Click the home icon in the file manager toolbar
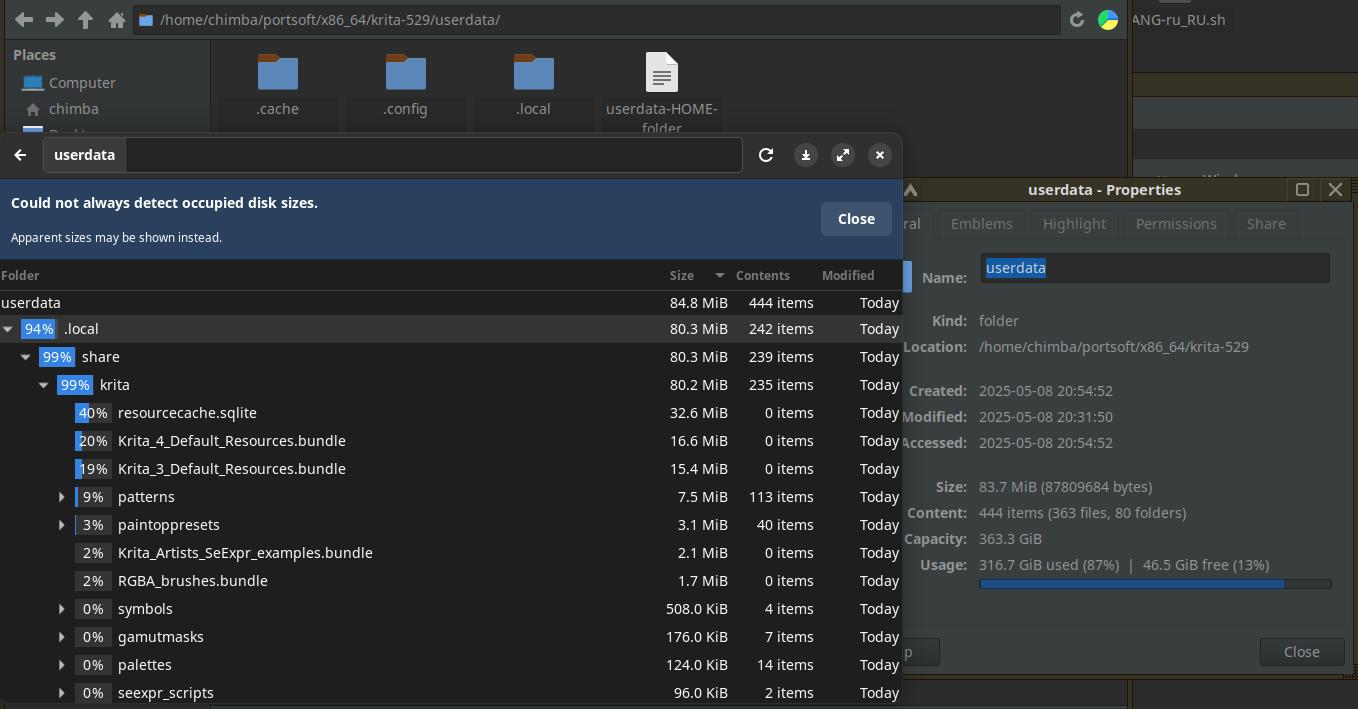Viewport: 1358px width, 709px height. tap(116, 20)
